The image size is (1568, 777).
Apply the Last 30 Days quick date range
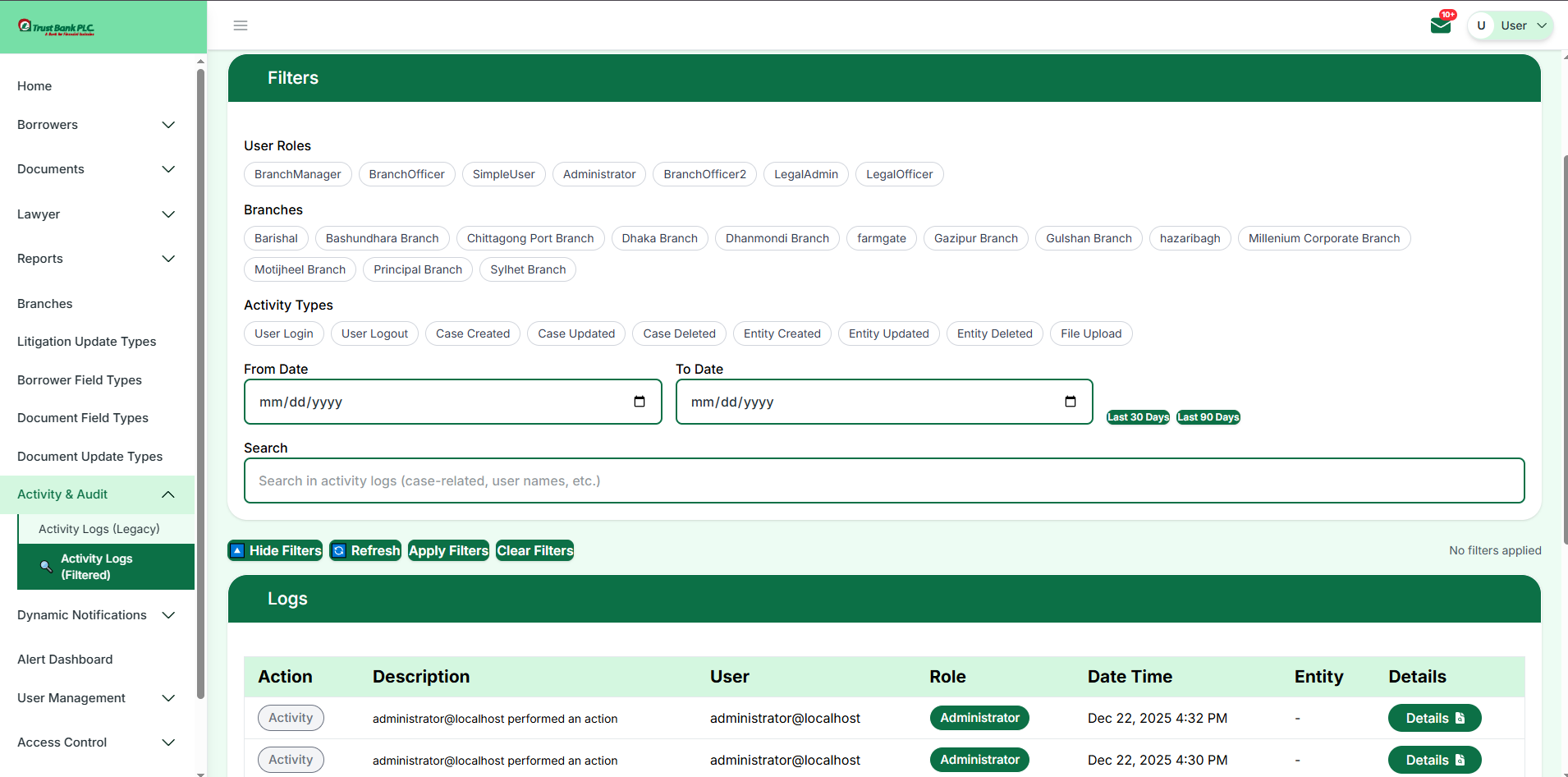(1137, 417)
